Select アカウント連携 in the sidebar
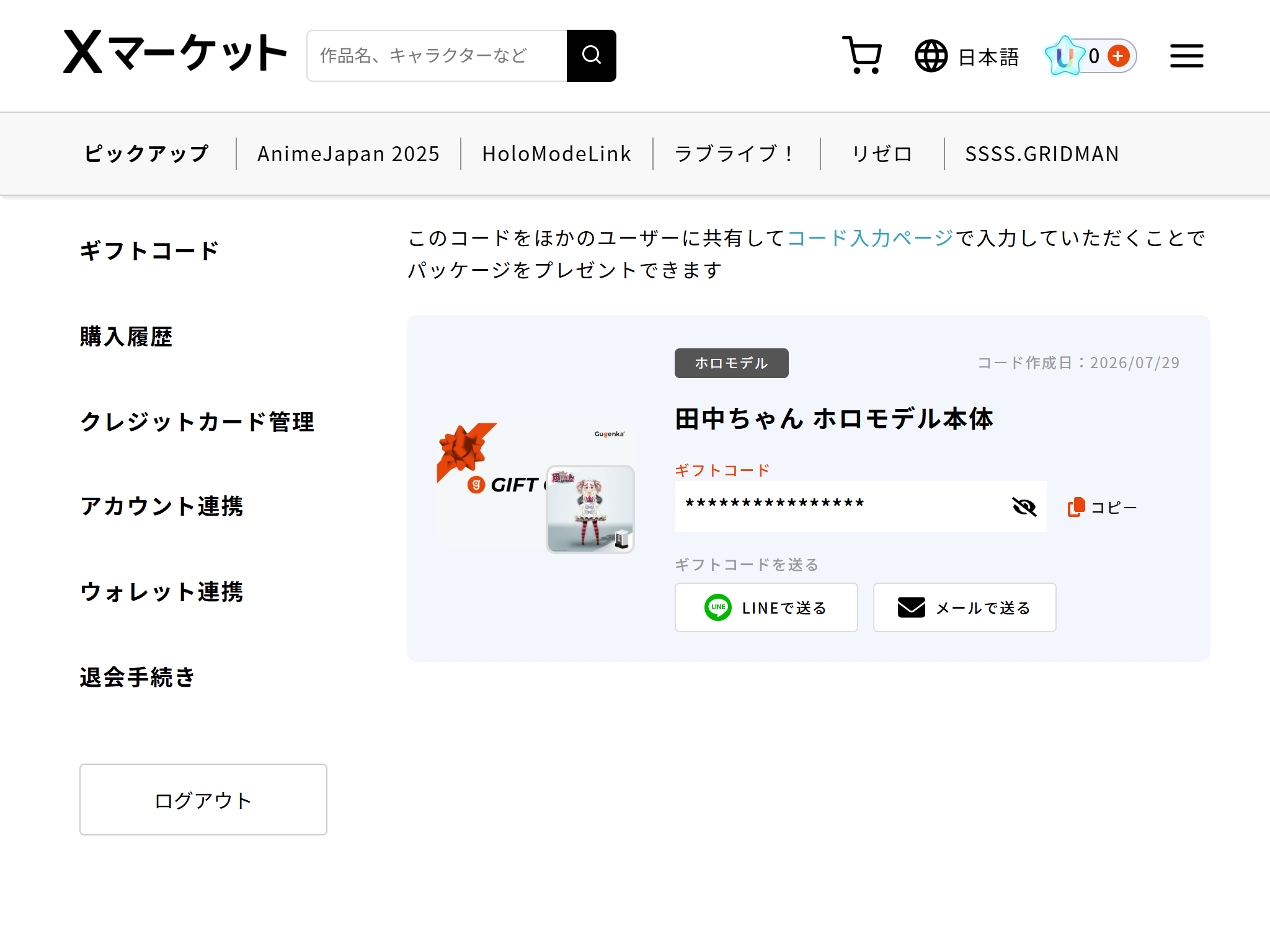 [162, 506]
